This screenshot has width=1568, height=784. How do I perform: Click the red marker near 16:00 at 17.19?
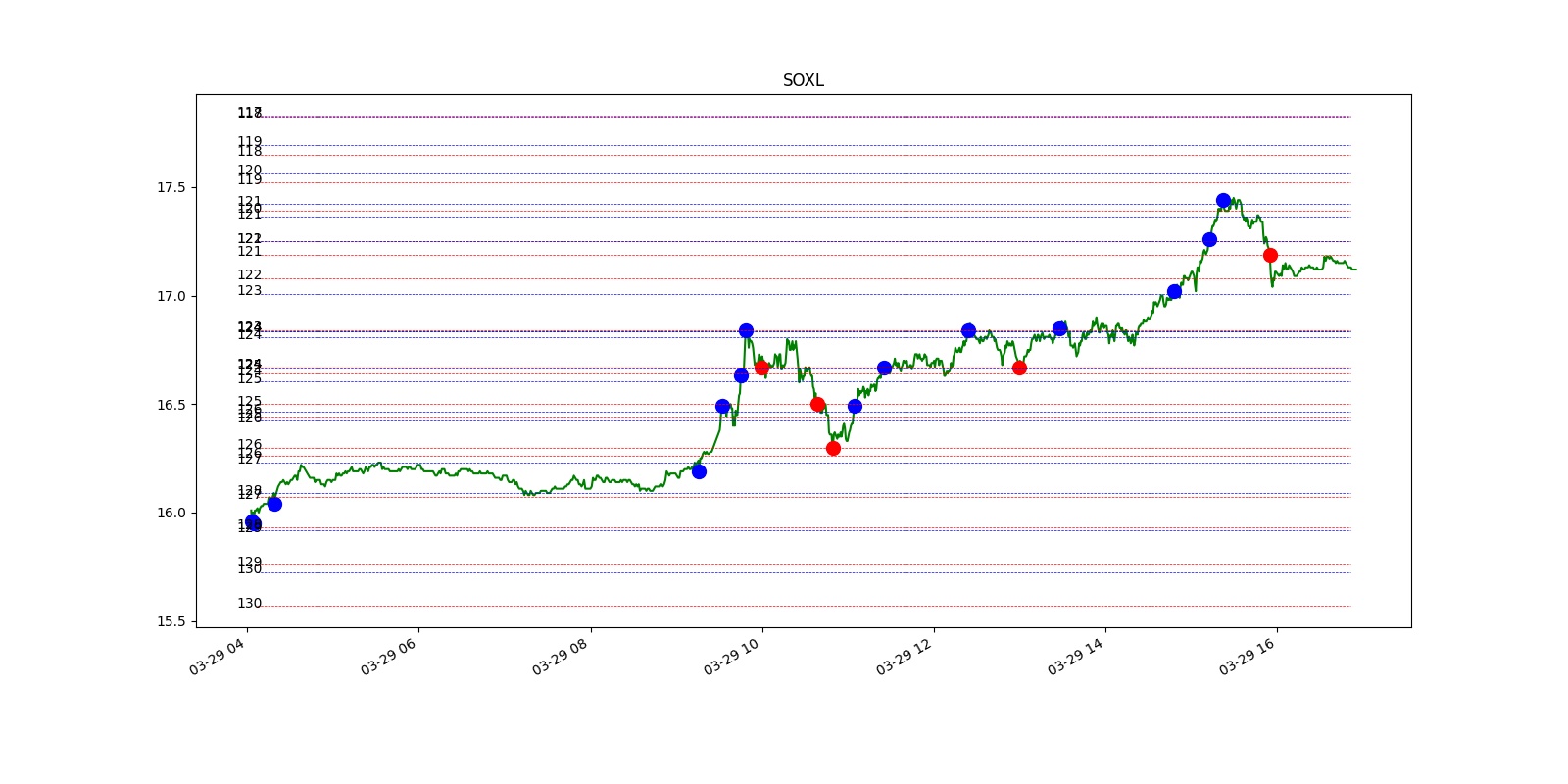pyautogui.click(x=1270, y=255)
